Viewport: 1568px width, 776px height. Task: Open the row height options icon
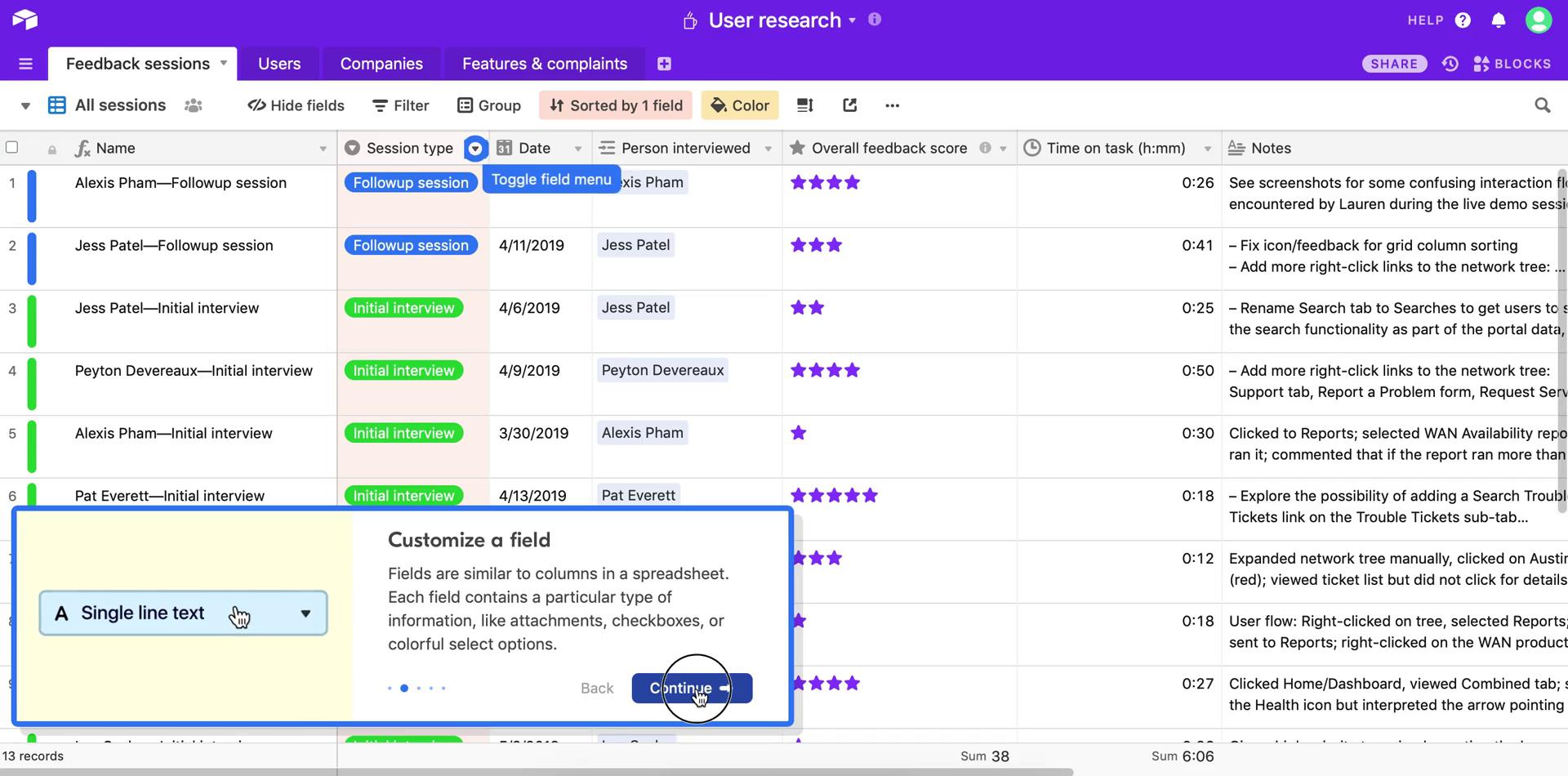point(804,105)
